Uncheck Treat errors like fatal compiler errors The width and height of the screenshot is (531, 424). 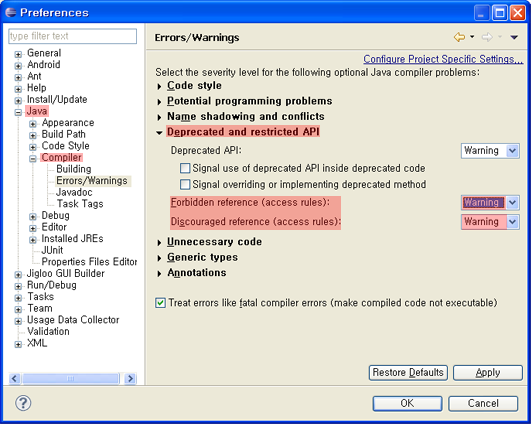(161, 302)
